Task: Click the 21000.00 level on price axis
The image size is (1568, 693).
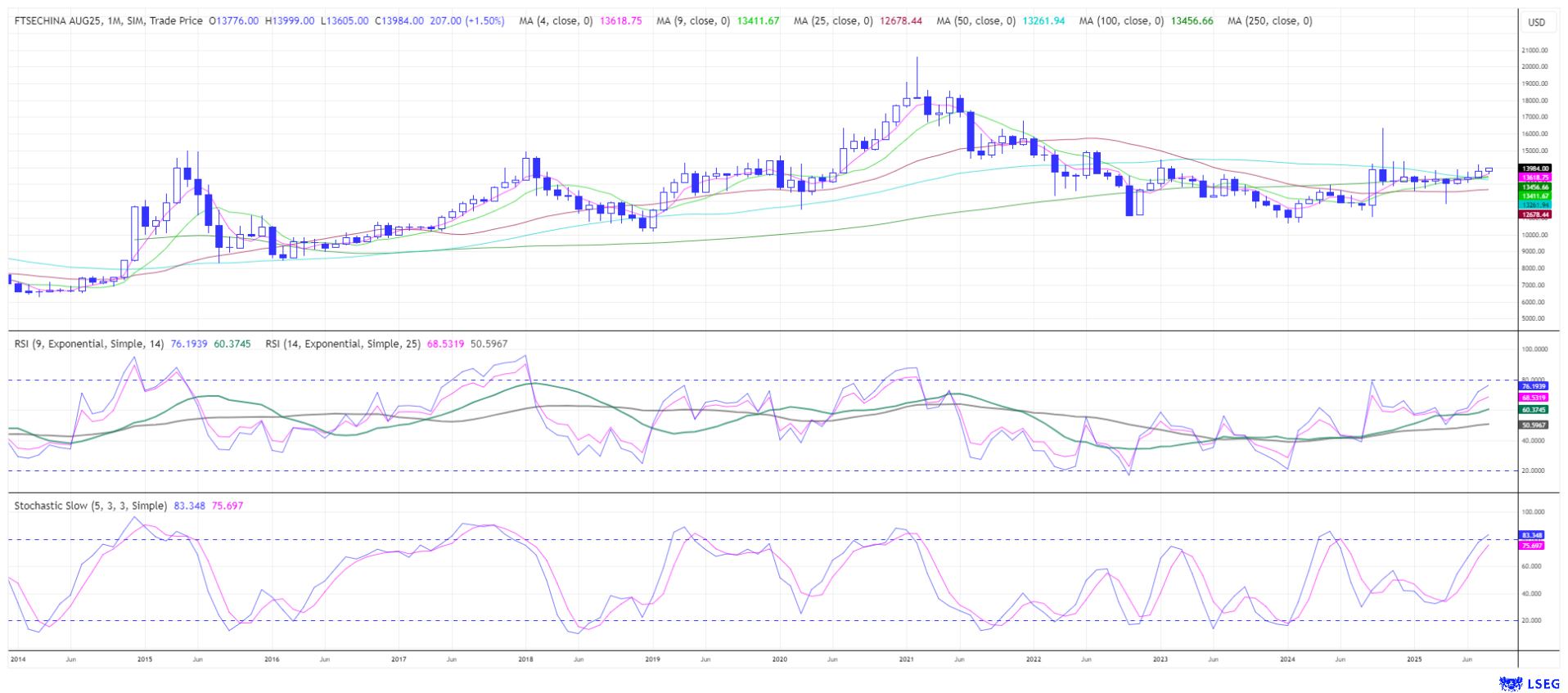Action: click(1534, 51)
